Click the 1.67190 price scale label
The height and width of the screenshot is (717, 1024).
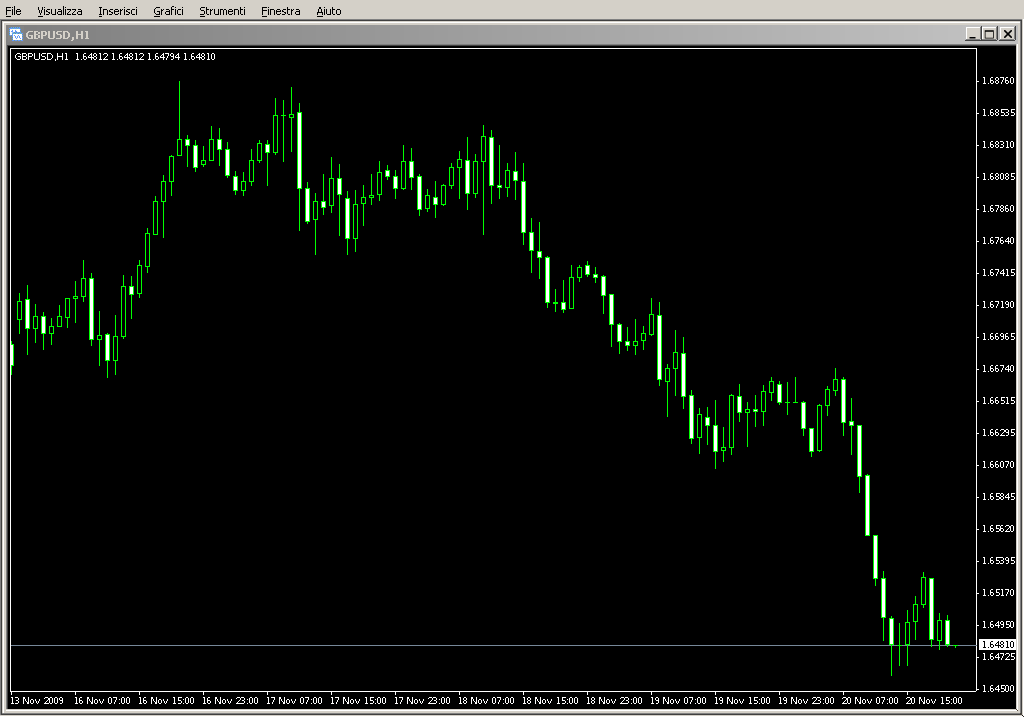pyautogui.click(x=999, y=305)
